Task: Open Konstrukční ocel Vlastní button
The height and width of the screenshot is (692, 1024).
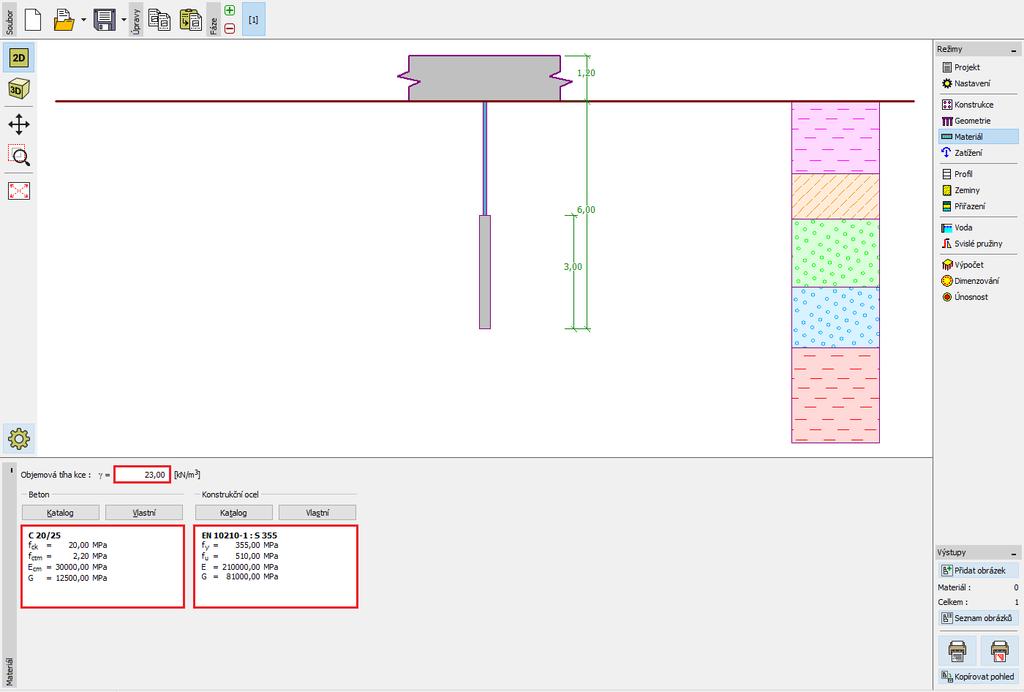Action: click(317, 512)
